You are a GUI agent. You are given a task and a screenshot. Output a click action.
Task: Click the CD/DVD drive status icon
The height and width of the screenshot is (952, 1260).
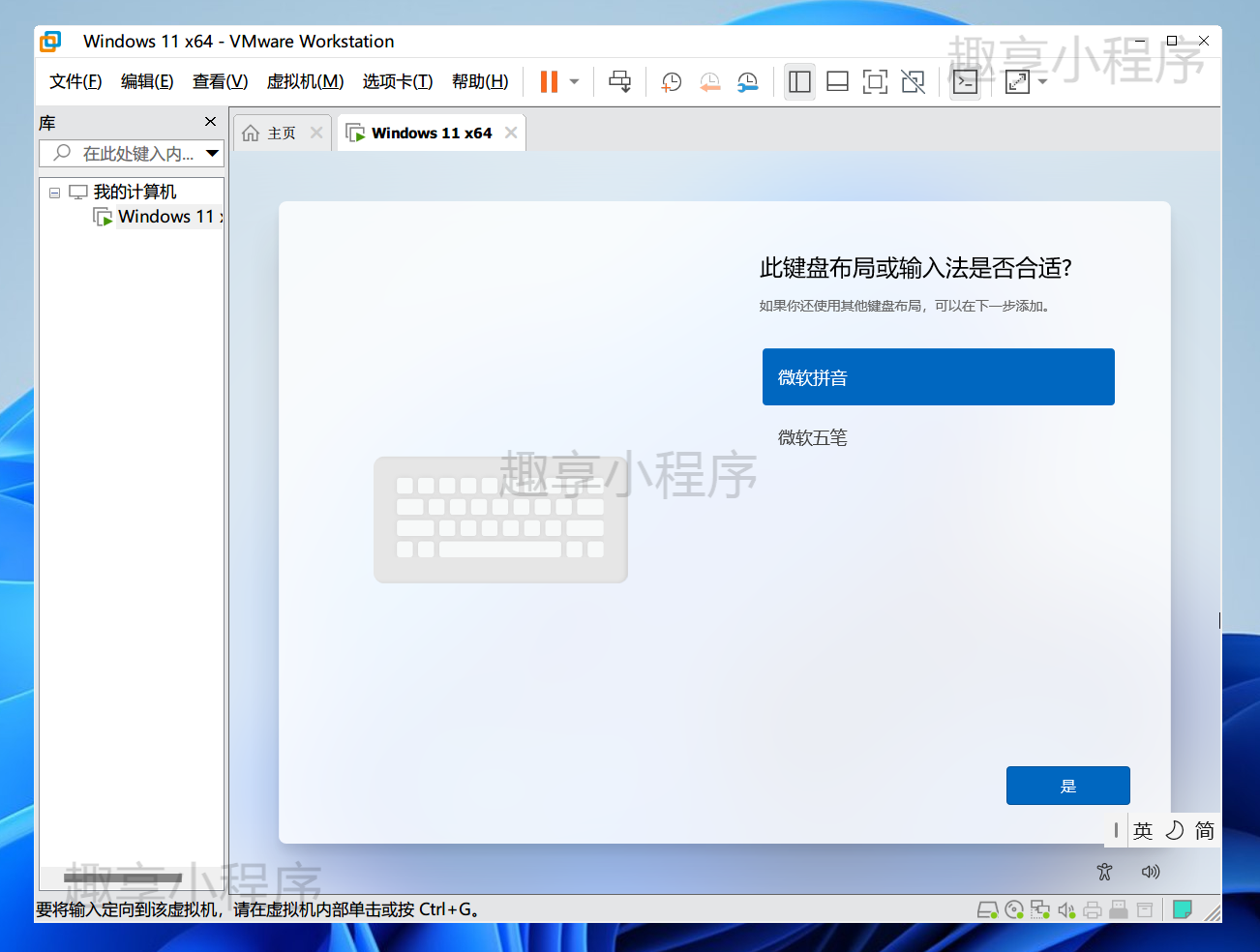coord(1014,909)
